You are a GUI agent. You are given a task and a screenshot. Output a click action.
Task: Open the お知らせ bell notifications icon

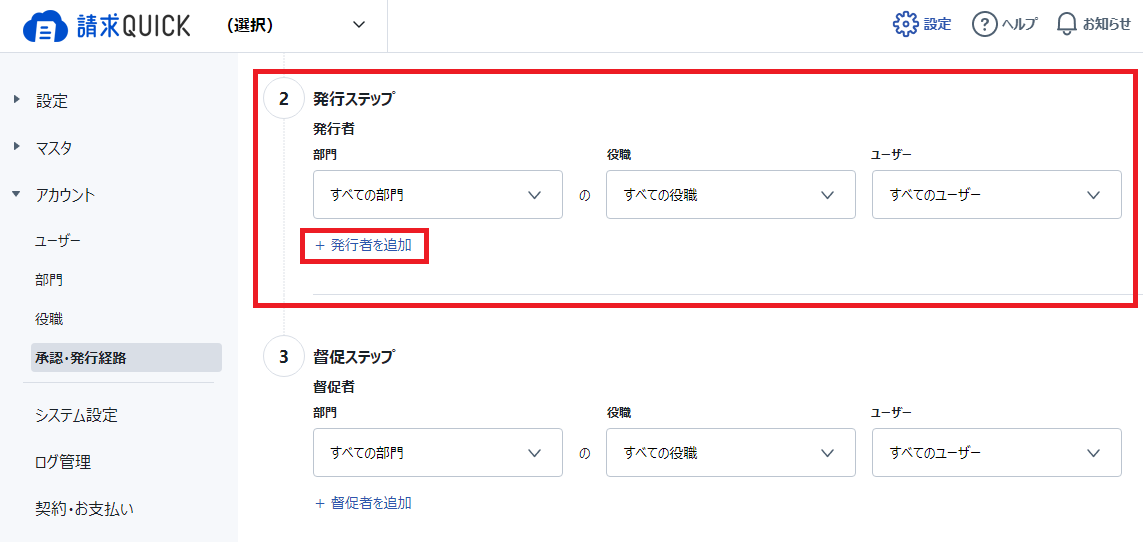click(1066, 24)
